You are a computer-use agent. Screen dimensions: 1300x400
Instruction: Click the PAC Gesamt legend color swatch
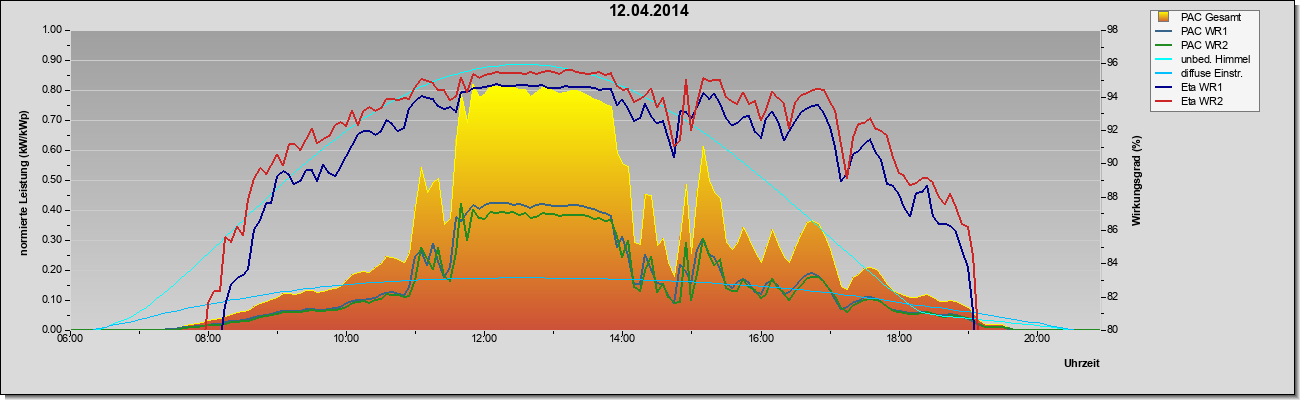coord(1165,17)
